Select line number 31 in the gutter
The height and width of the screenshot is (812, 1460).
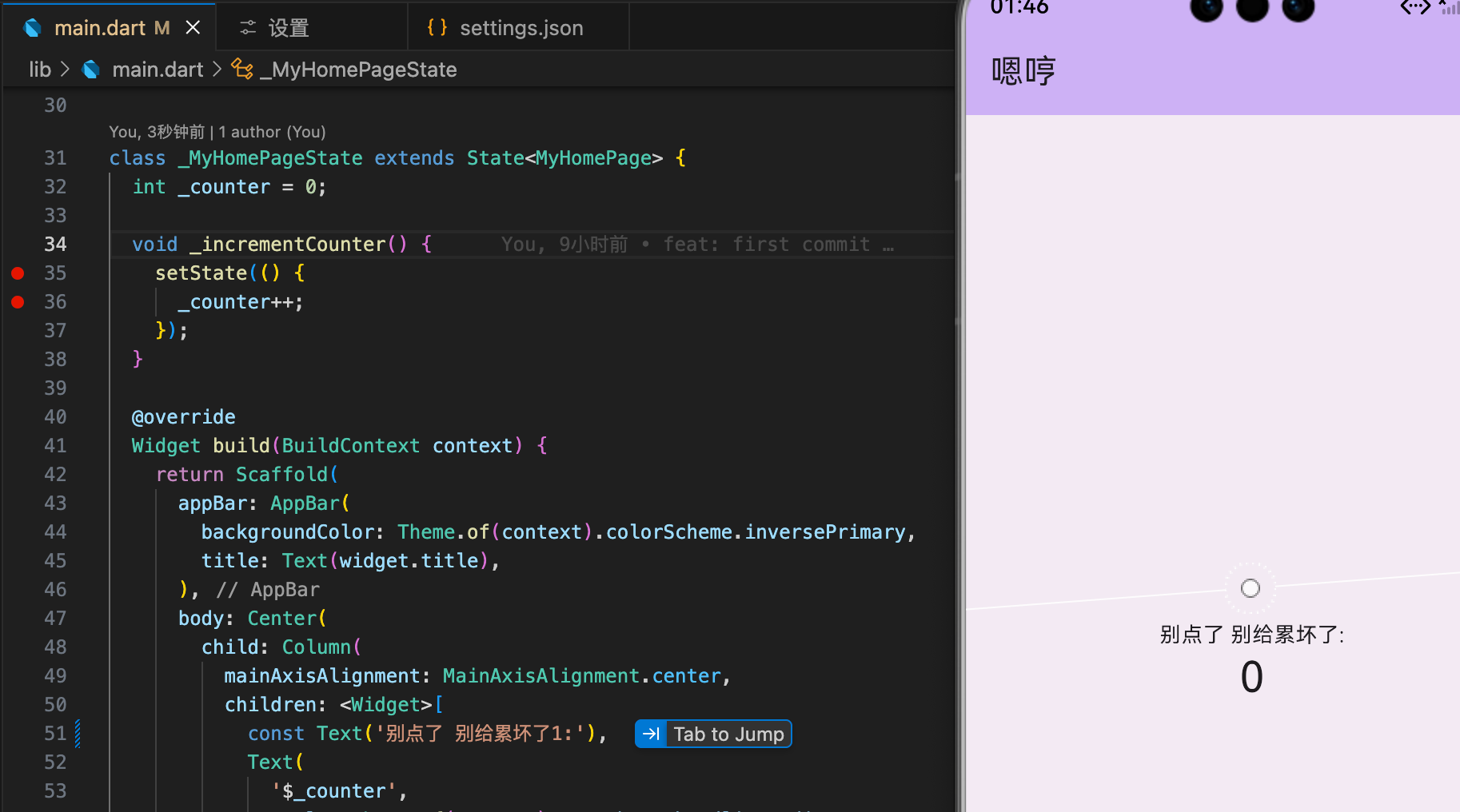click(55, 158)
